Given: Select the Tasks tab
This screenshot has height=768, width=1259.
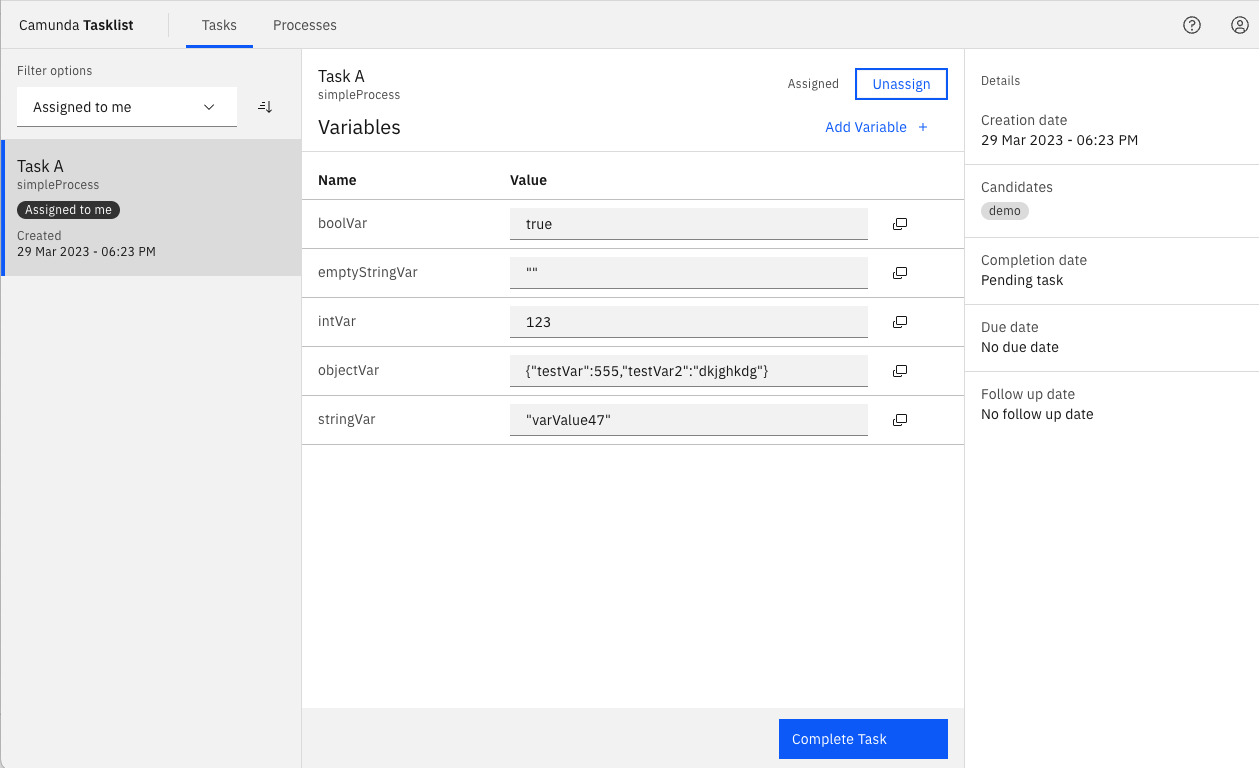Looking at the screenshot, I should (219, 25).
